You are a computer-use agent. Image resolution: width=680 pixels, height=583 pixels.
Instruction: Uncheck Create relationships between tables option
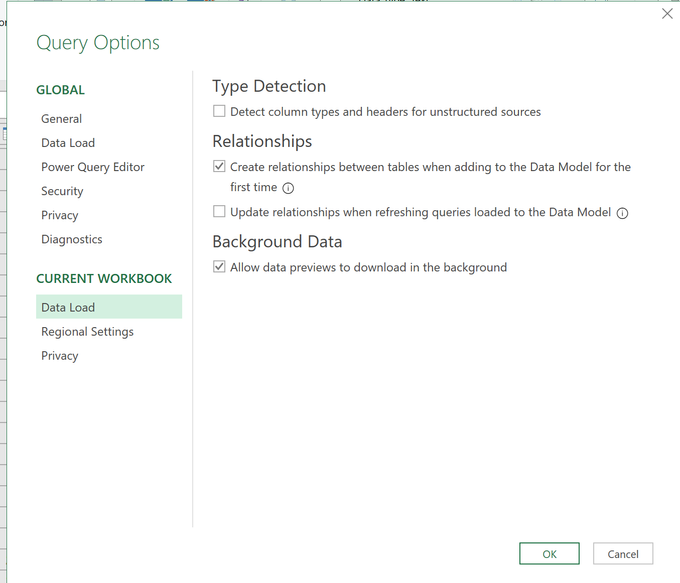(219, 167)
